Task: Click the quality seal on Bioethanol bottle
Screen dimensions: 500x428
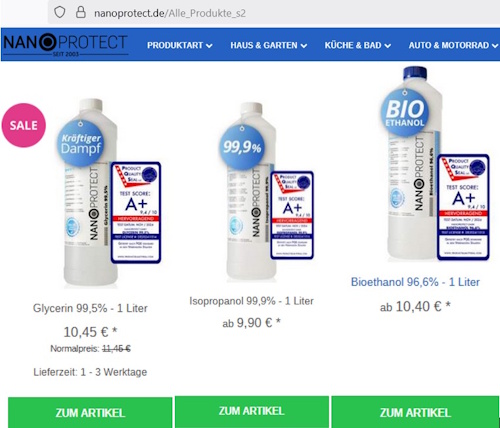Action: 463,207
